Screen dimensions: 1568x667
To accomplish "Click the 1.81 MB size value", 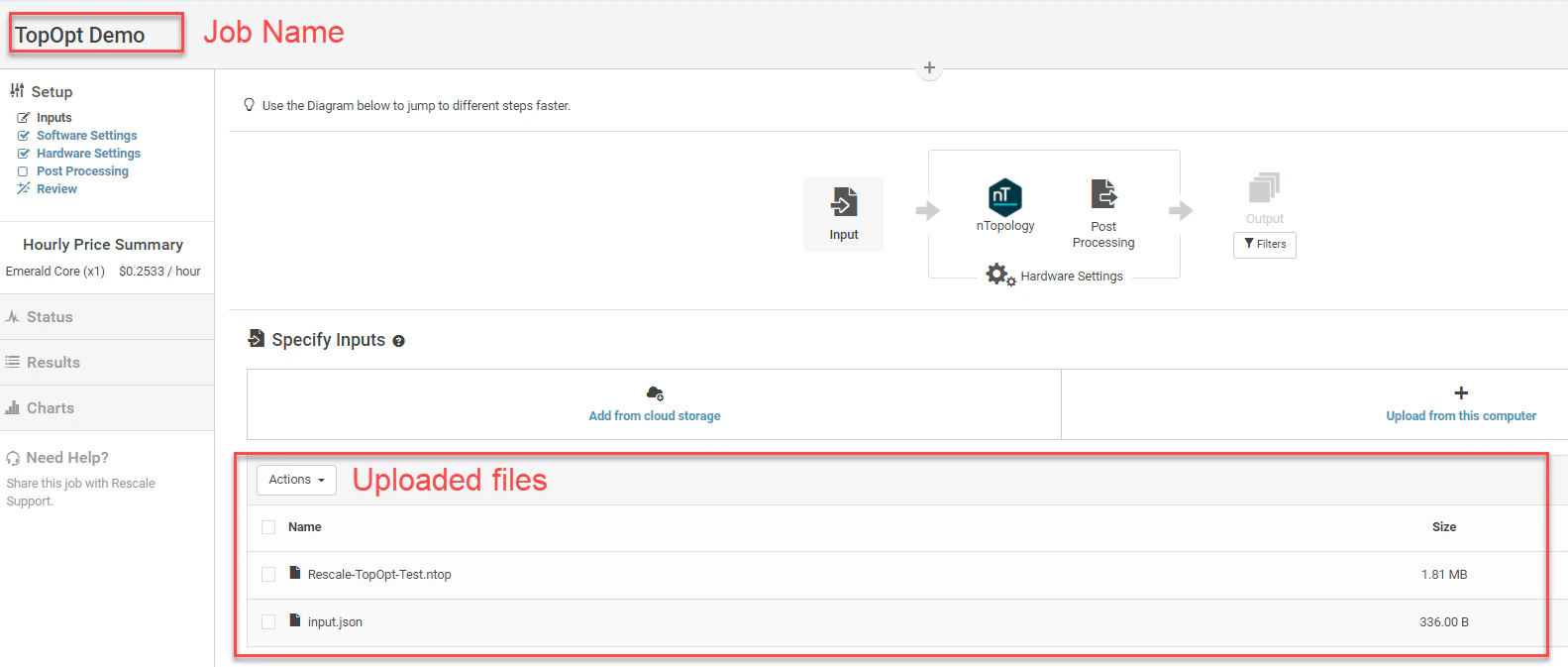I will tap(1444, 575).
